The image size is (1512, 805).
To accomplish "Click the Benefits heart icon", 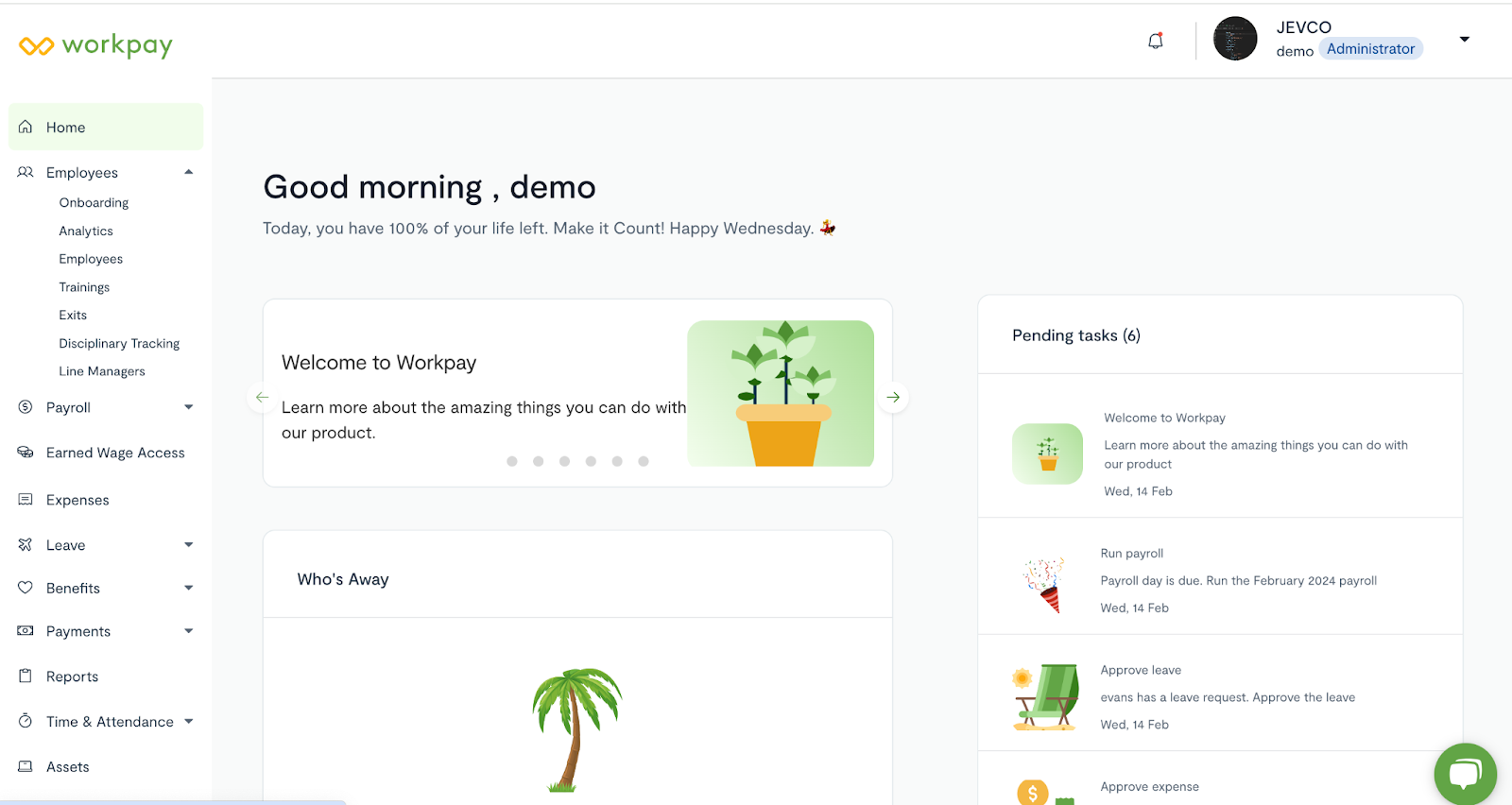I will pos(26,588).
